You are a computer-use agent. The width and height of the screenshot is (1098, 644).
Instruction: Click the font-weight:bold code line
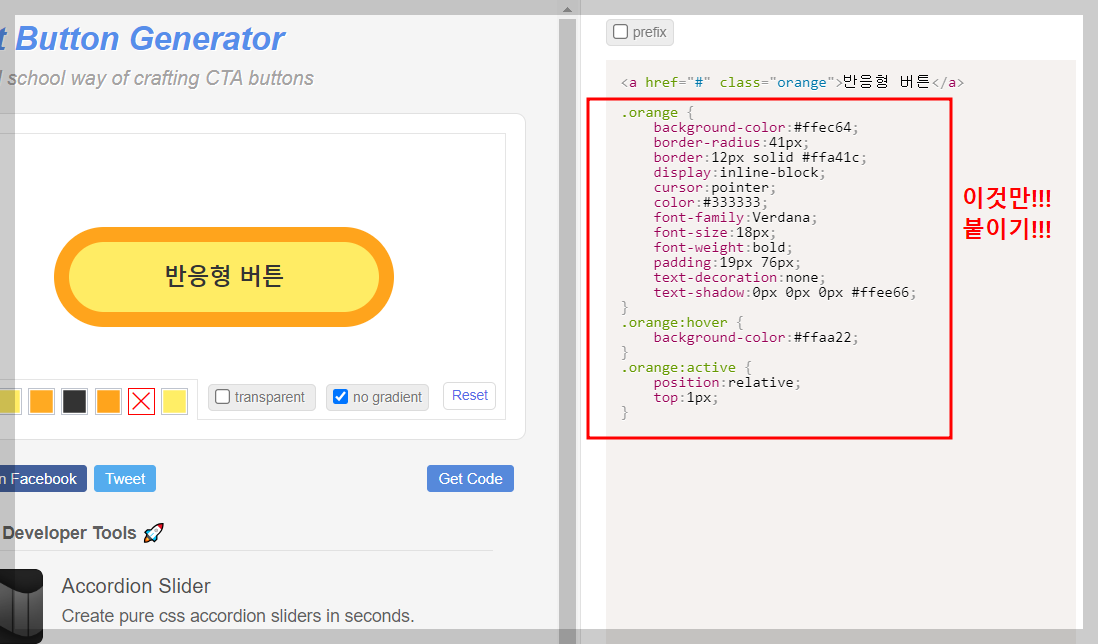(x=723, y=248)
